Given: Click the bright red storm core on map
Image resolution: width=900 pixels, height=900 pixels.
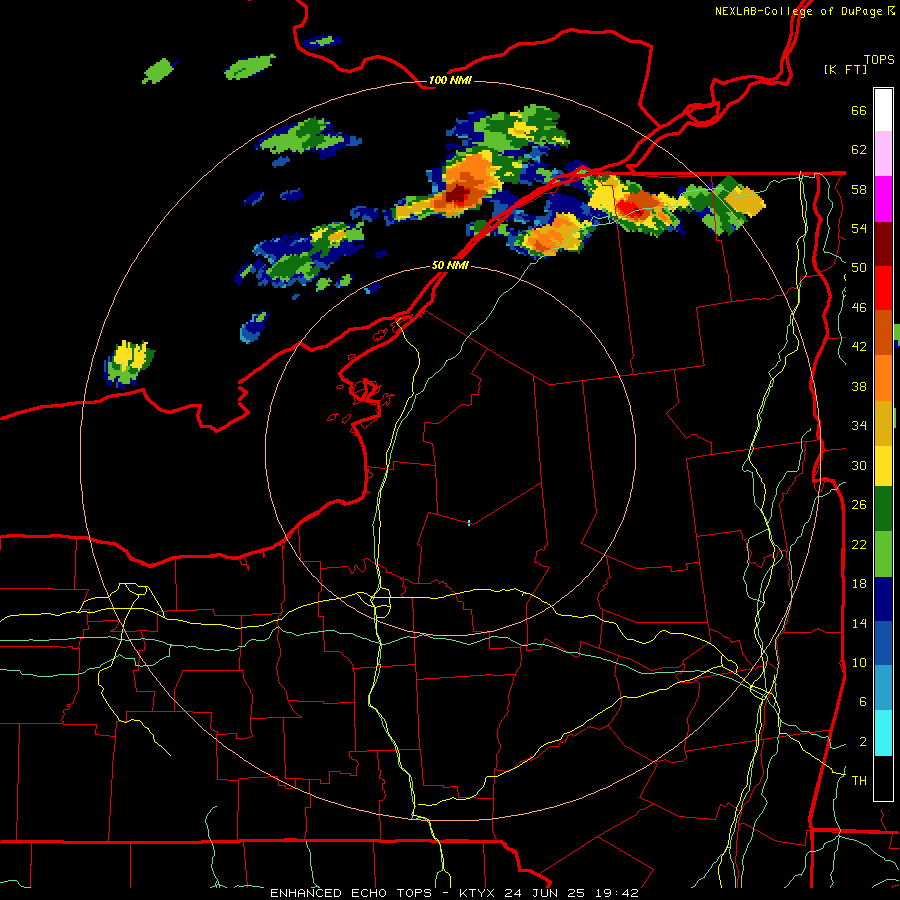Looking at the screenshot, I should coord(627,207).
